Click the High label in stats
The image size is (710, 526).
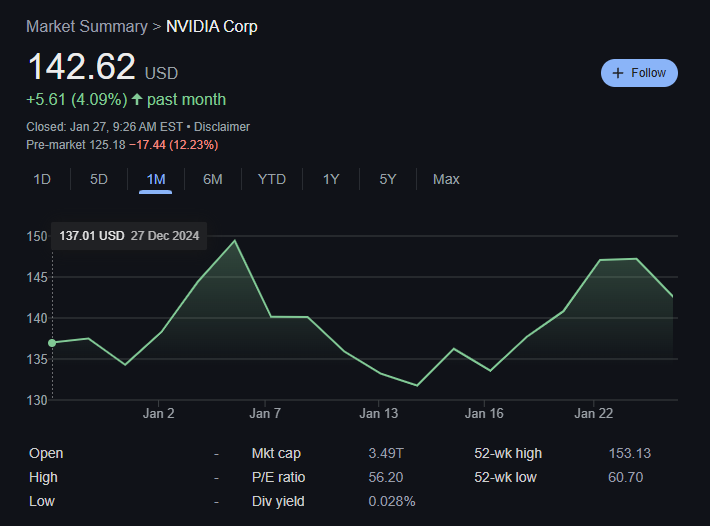43,478
